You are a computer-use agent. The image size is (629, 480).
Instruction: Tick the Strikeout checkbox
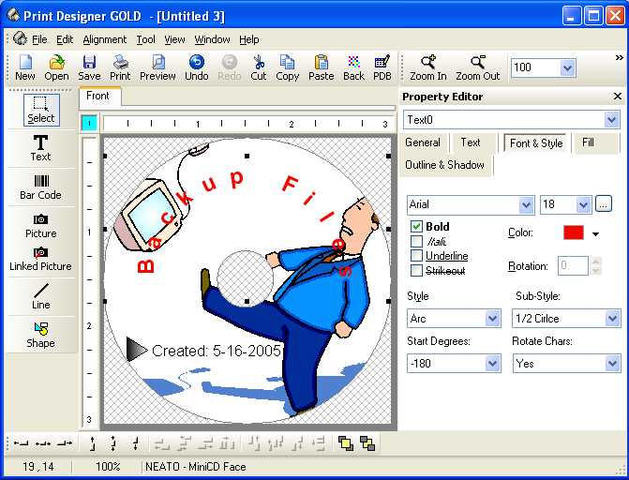[417, 271]
